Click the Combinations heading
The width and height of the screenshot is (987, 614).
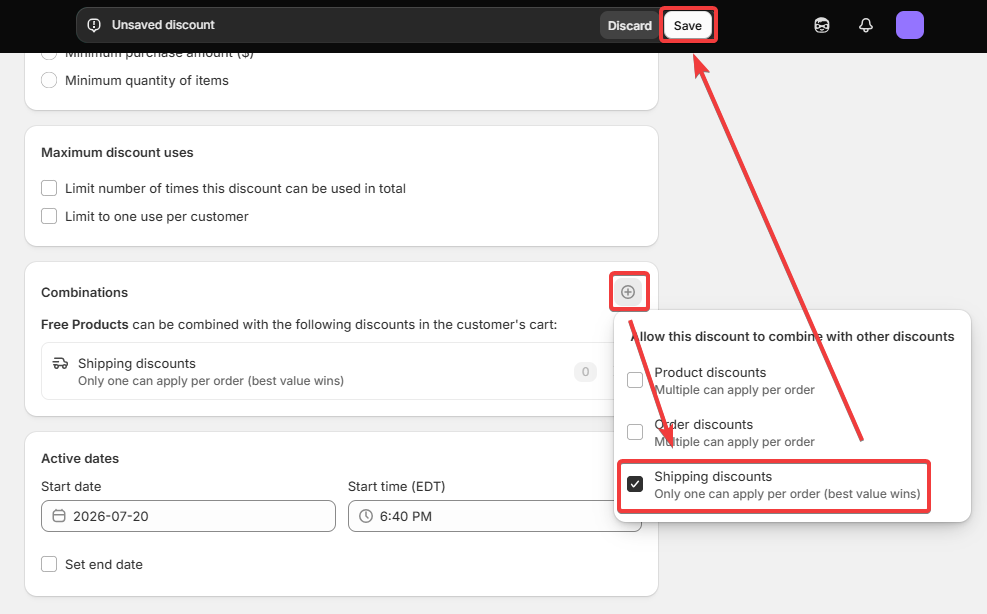tap(84, 292)
